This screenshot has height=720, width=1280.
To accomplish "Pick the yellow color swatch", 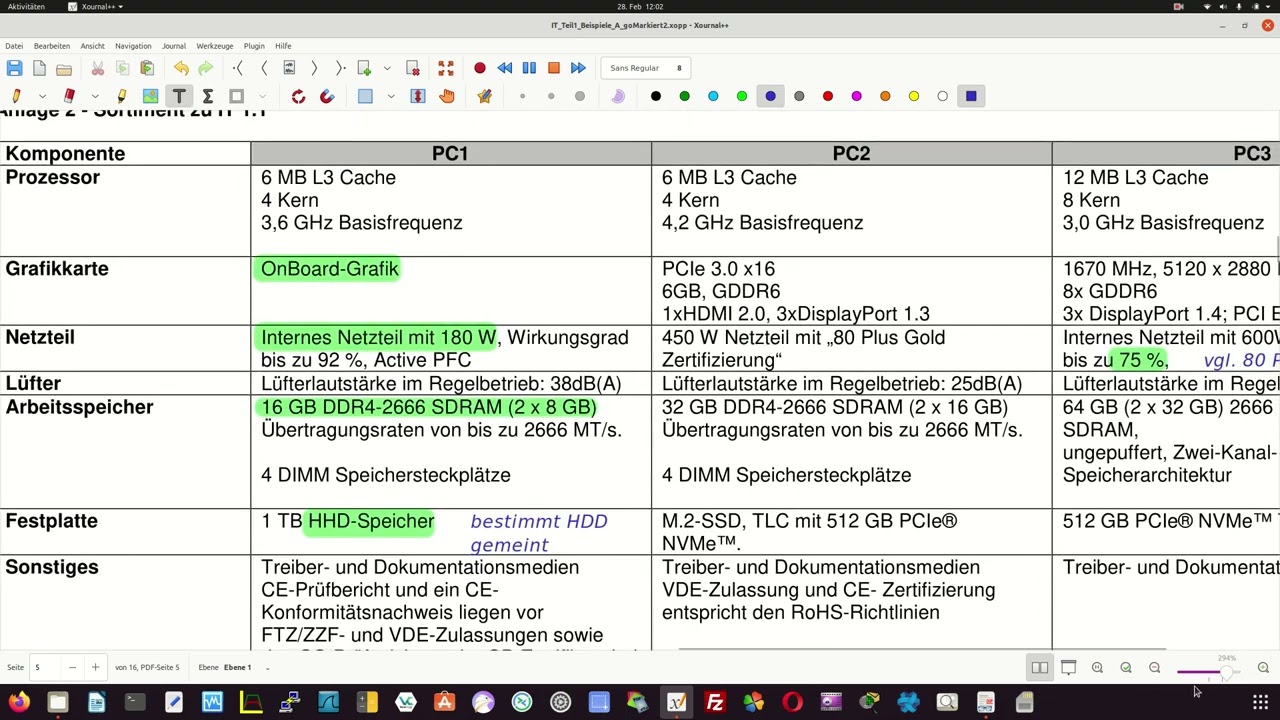I will [x=914, y=96].
